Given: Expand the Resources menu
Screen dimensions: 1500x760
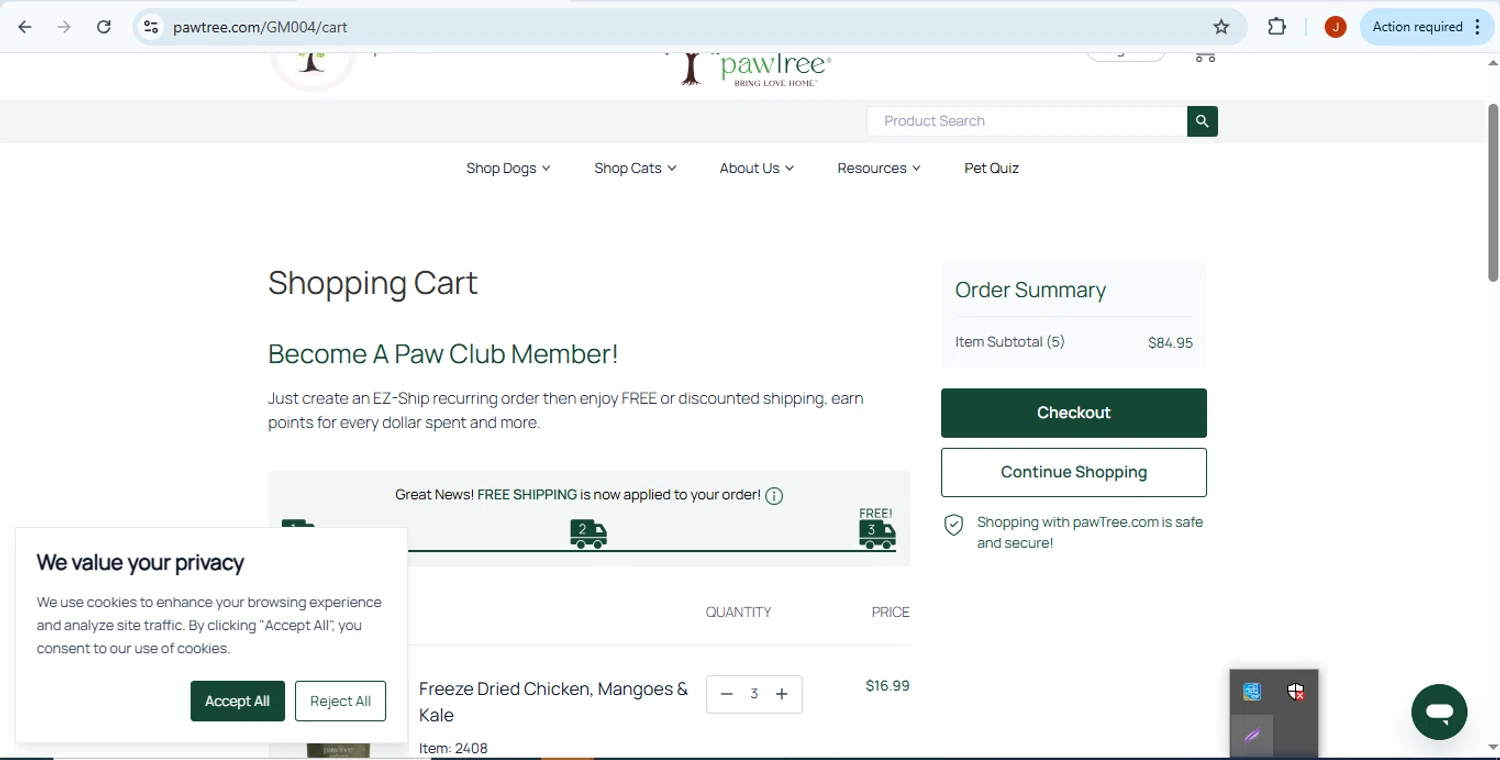Looking at the screenshot, I should 879,168.
